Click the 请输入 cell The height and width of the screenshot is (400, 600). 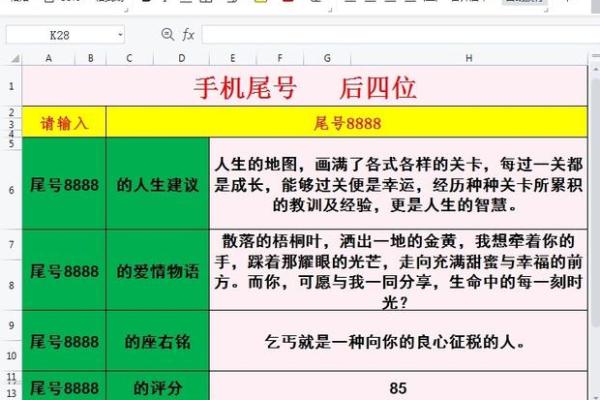tap(64, 122)
